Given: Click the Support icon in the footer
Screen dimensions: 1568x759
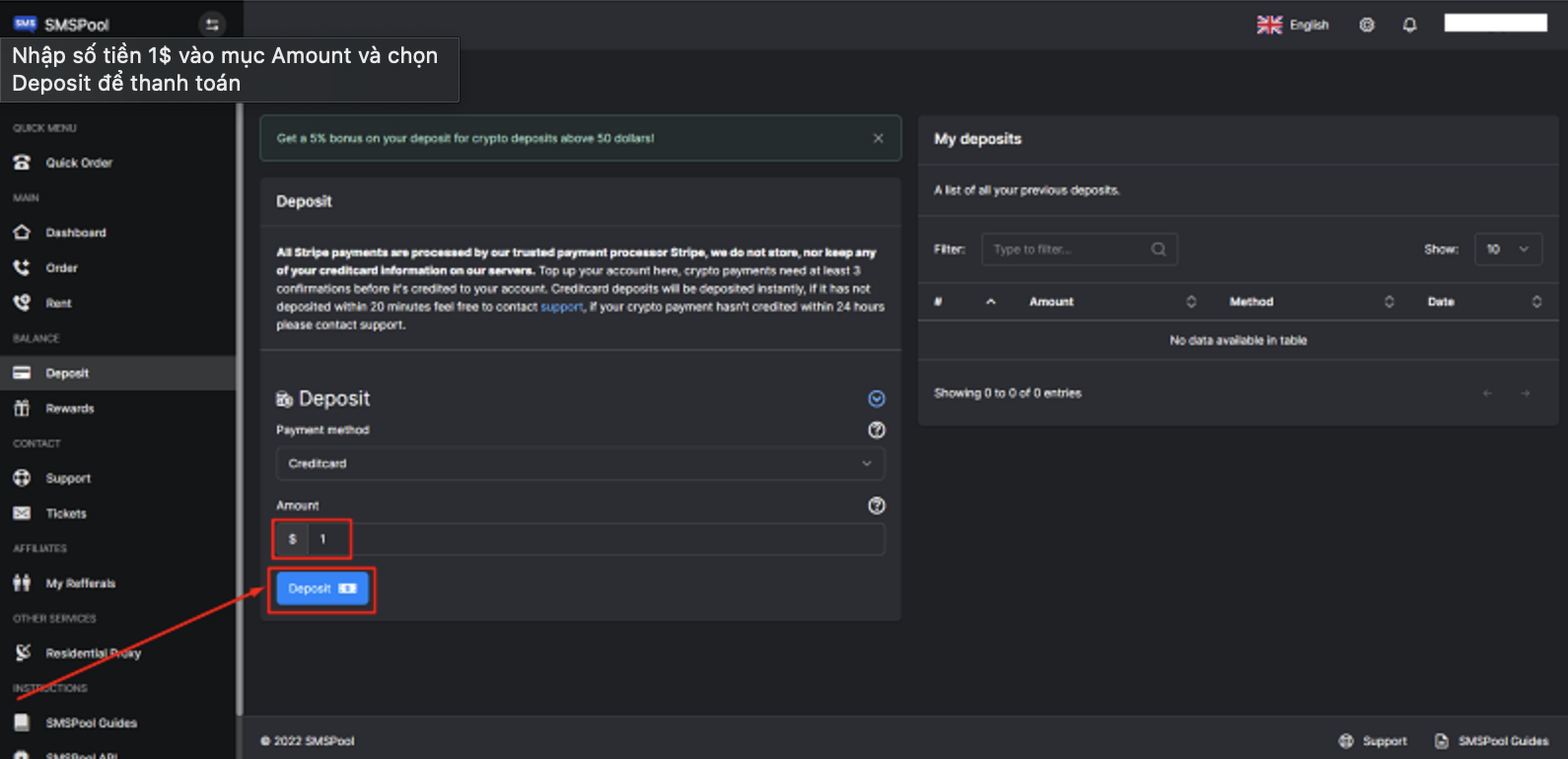Looking at the screenshot, I should [x=1346, y=741].
